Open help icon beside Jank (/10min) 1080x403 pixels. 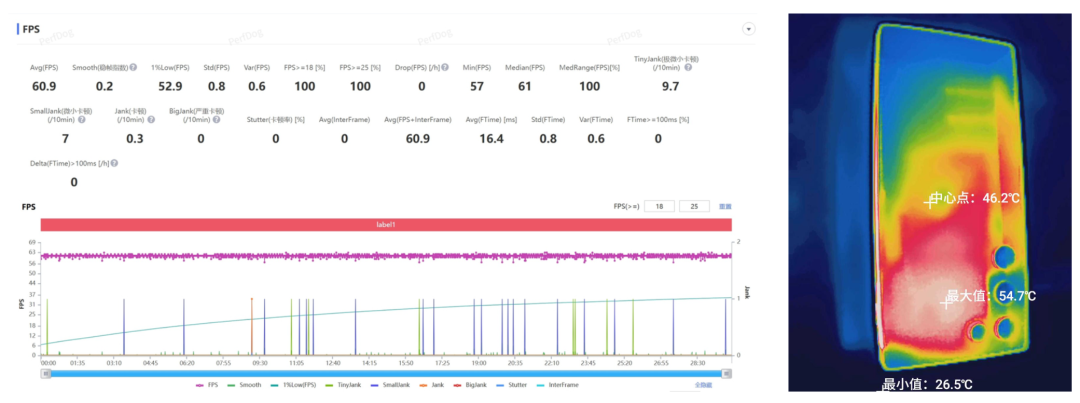152,119
